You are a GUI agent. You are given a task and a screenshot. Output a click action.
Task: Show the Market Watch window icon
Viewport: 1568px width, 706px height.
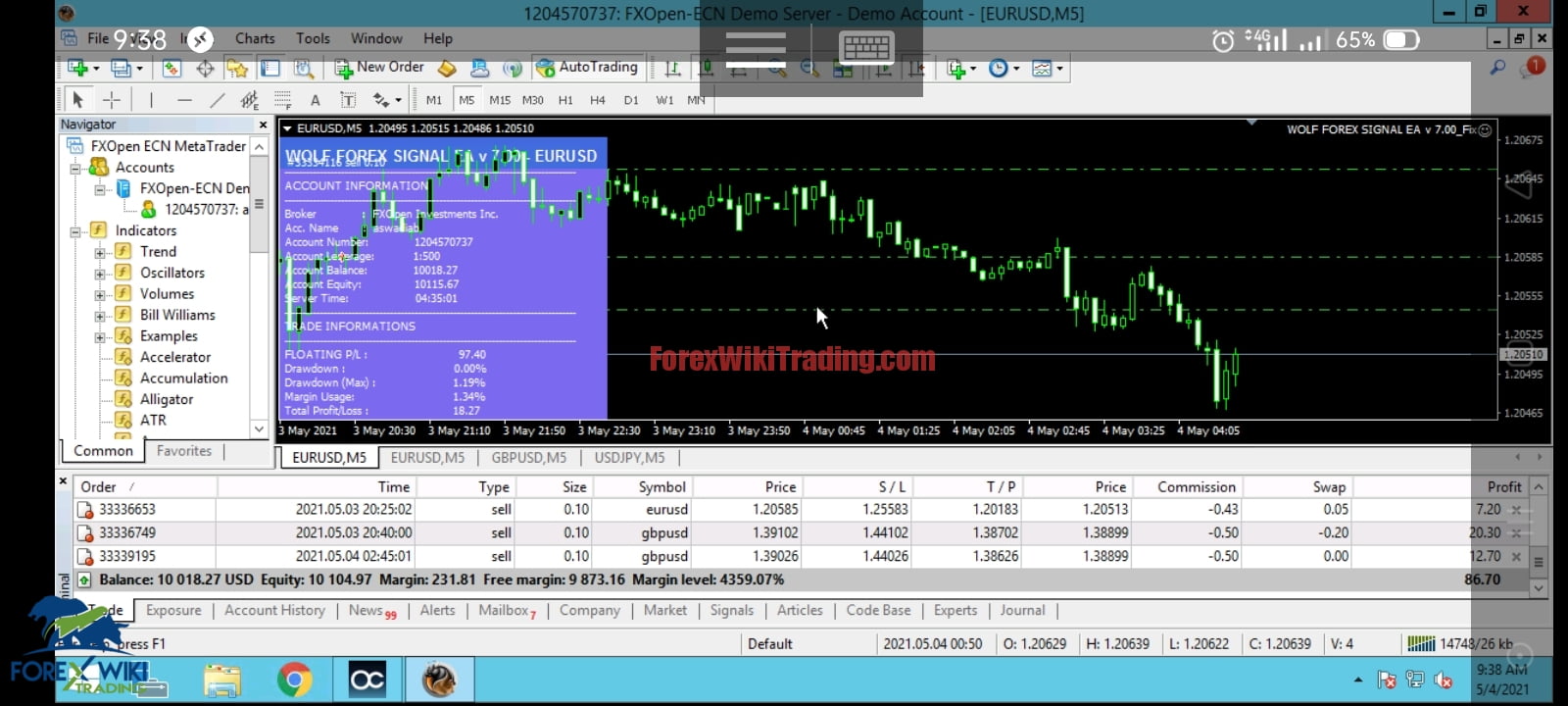[x=171, y=68]
